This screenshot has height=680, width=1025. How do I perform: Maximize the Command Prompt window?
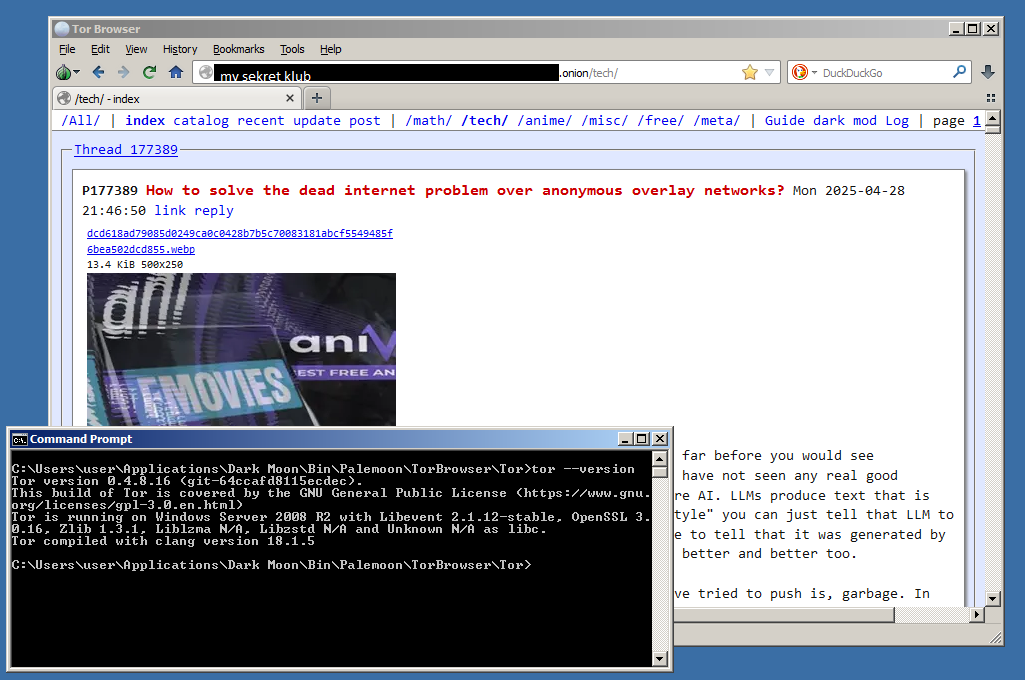pyautogui.click(x=642, y=439)
